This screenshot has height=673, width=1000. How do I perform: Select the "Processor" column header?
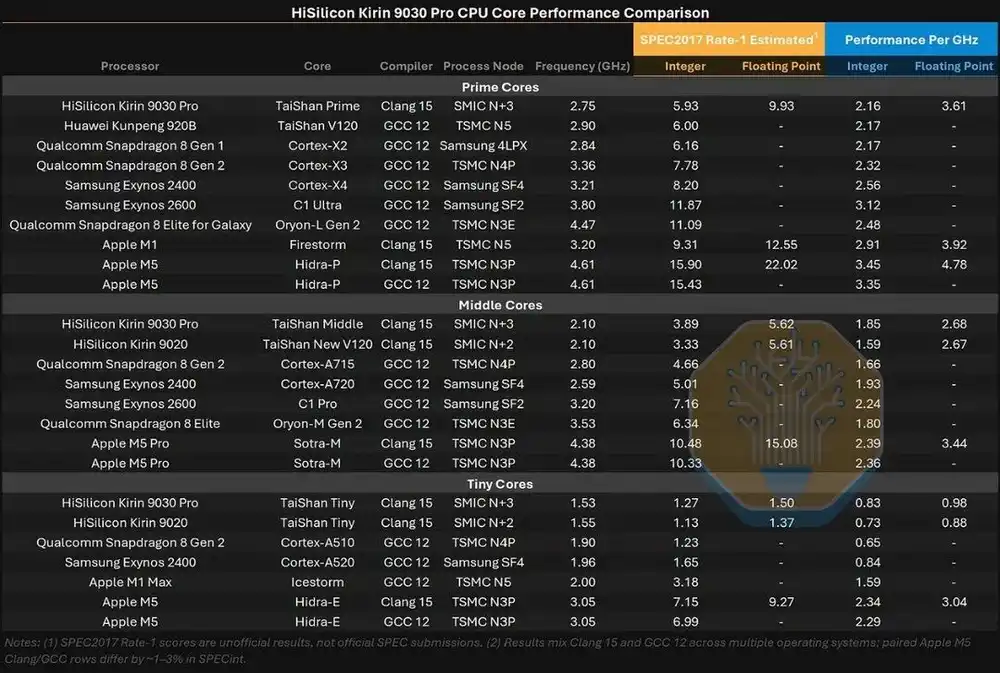tap(130, 66)
